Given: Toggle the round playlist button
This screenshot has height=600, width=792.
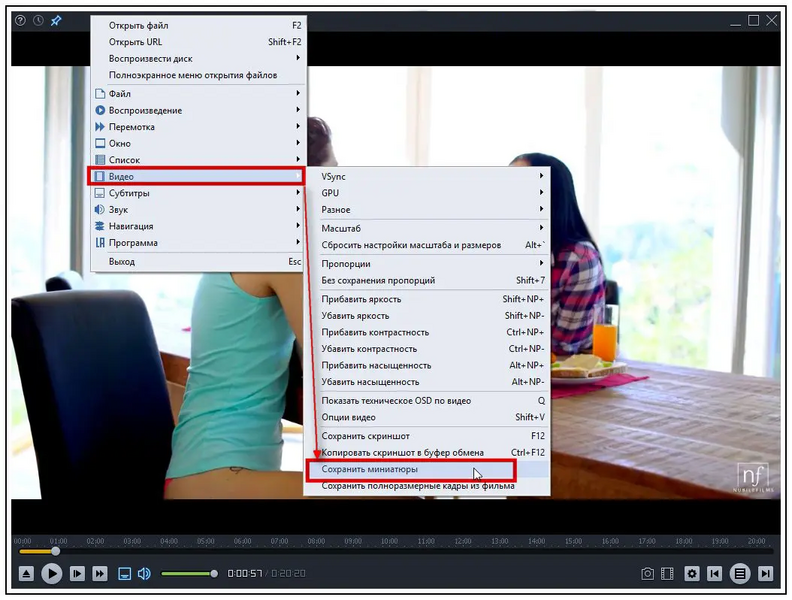Looking at the screenshot, I should coord(739,573).
